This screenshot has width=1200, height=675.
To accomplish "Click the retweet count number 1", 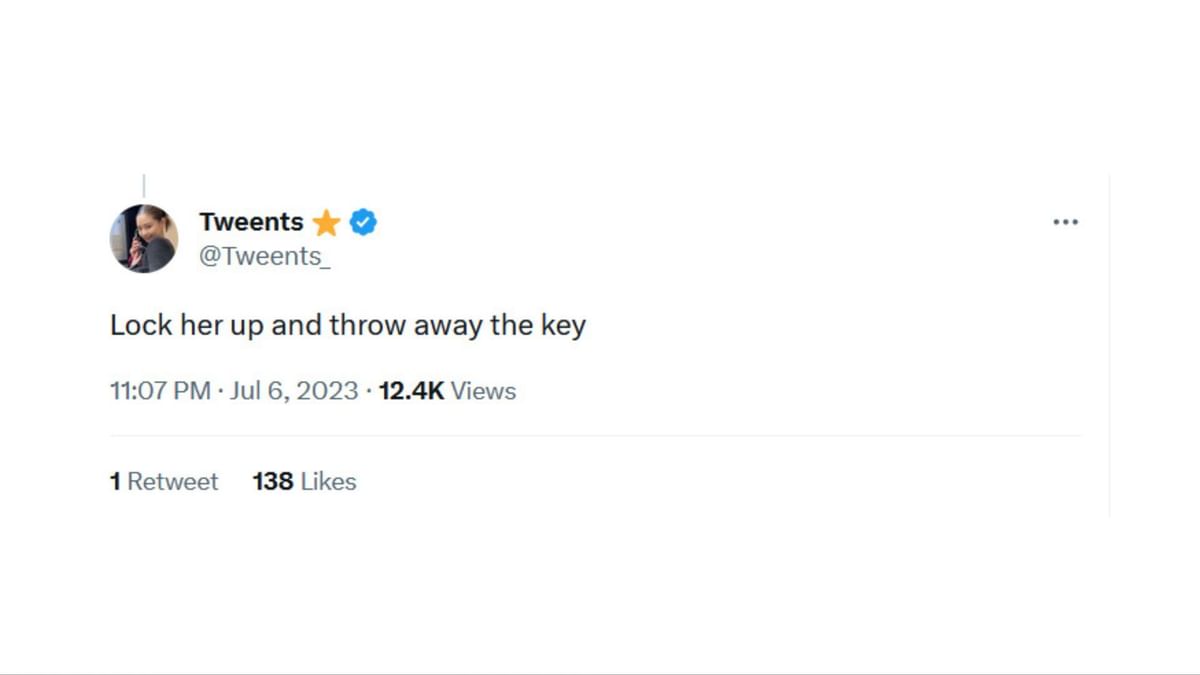I will 116,482.
